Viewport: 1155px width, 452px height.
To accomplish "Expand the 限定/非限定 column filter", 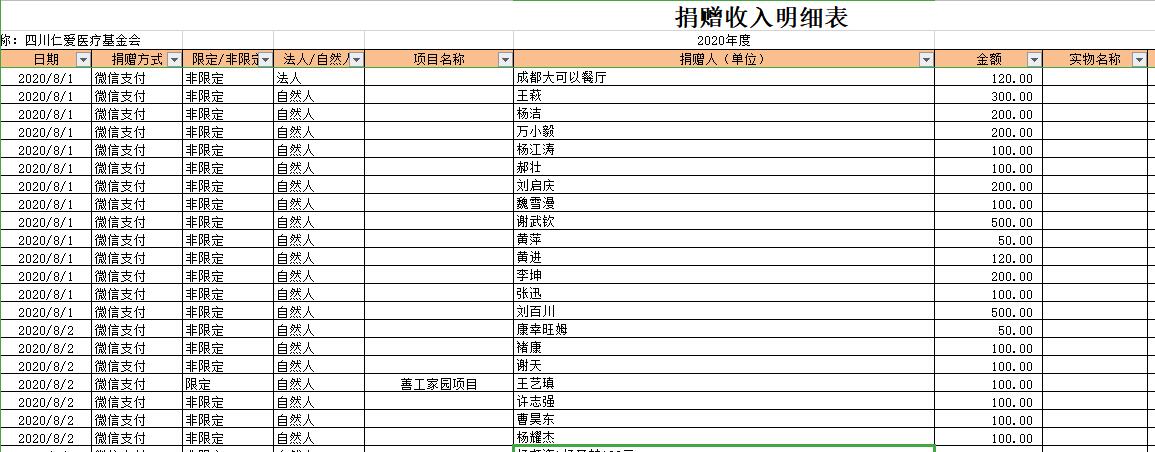I will 265,60.
